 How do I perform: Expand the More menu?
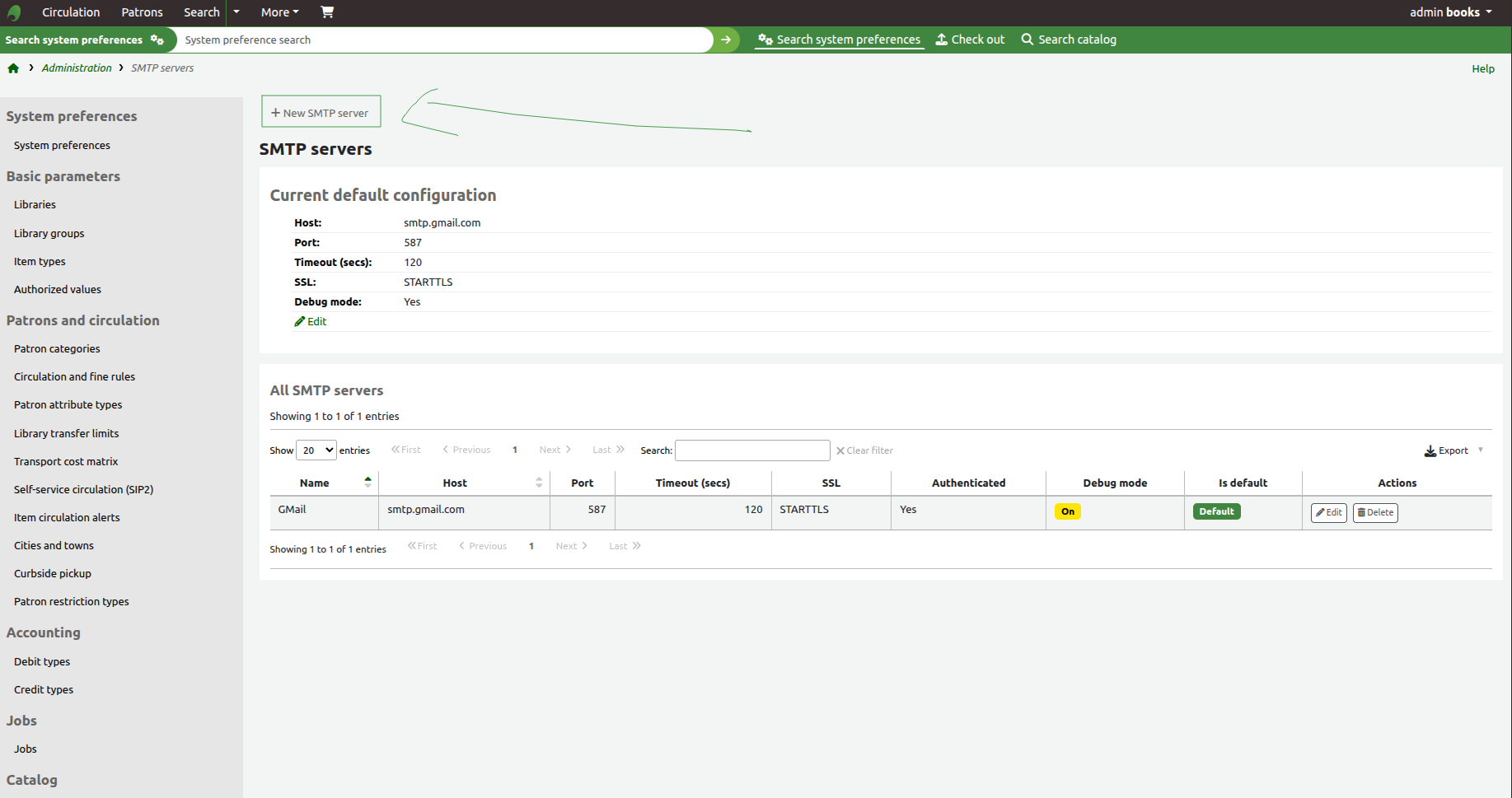point(279,12)
